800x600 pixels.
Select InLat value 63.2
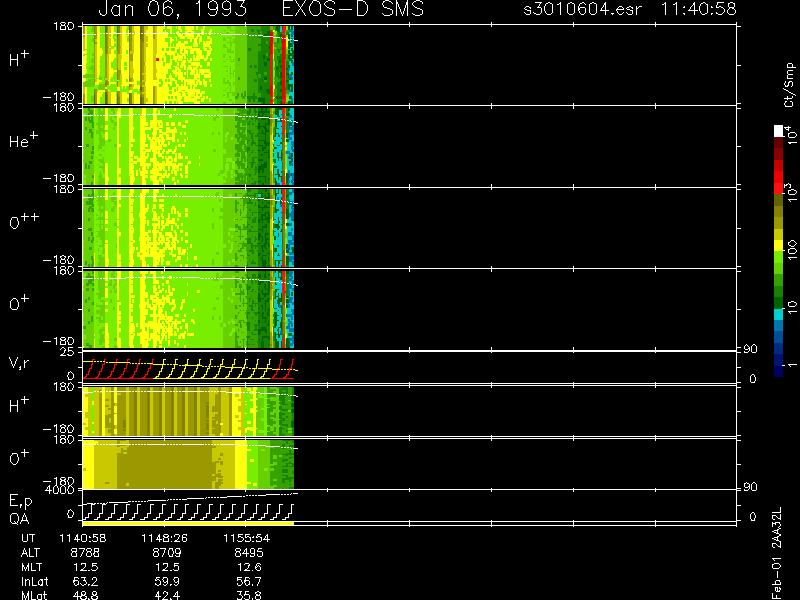(x=85, y=581)
